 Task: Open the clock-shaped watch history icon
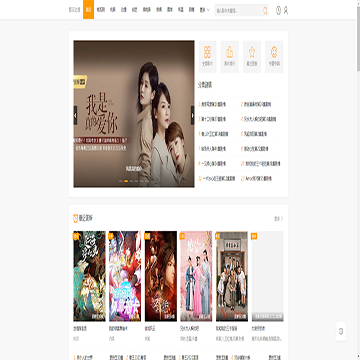click(278, 11)
